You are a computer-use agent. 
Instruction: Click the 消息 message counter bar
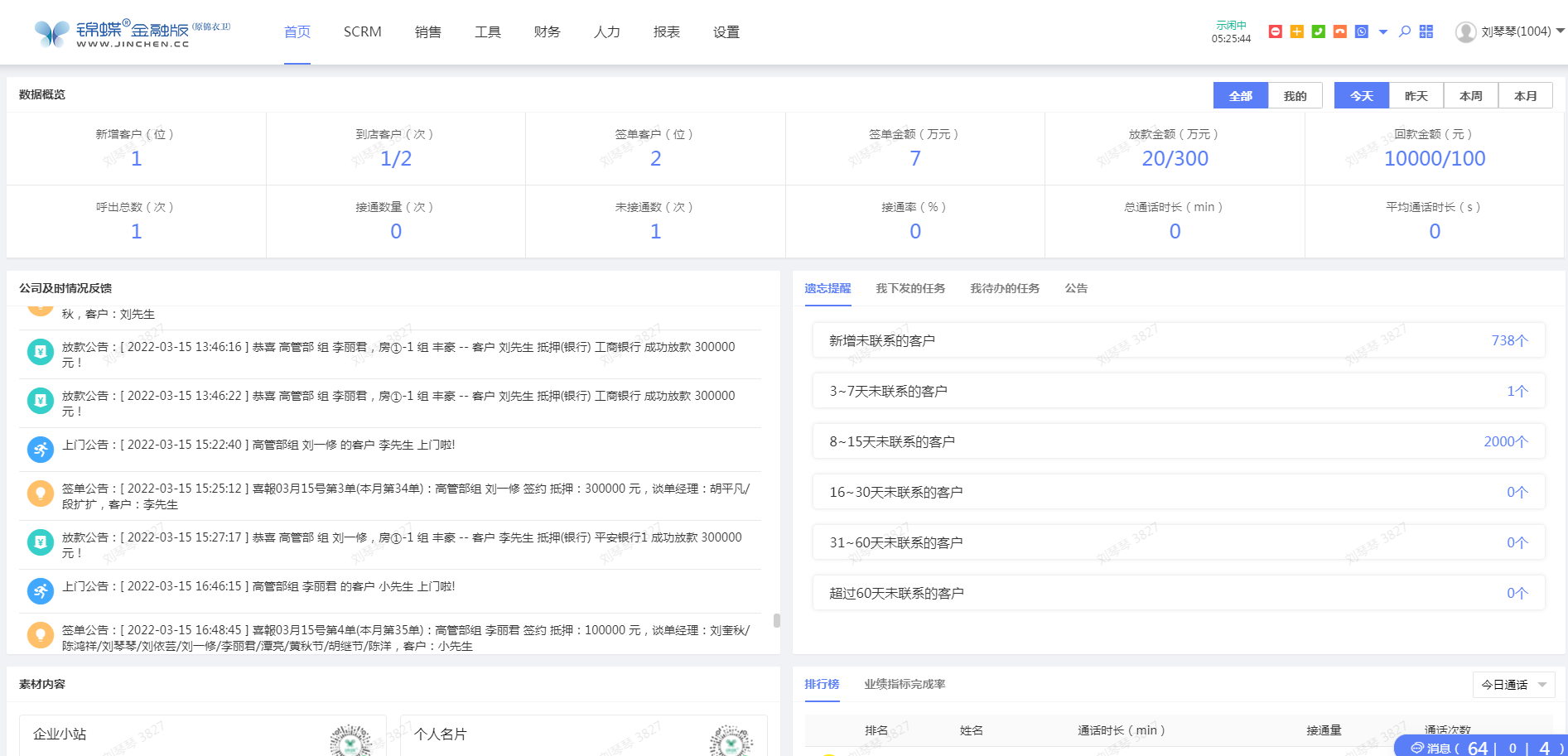tap(1481, 746)
